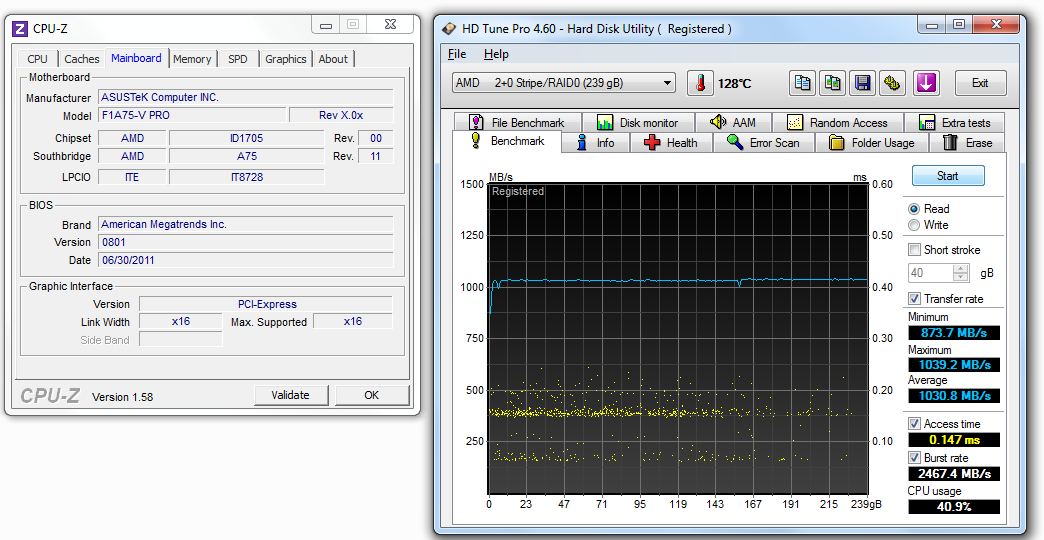Screen dimensions: 1044x540
Task: Minimize the HD Tune Pro window
Action: [932, 25]
